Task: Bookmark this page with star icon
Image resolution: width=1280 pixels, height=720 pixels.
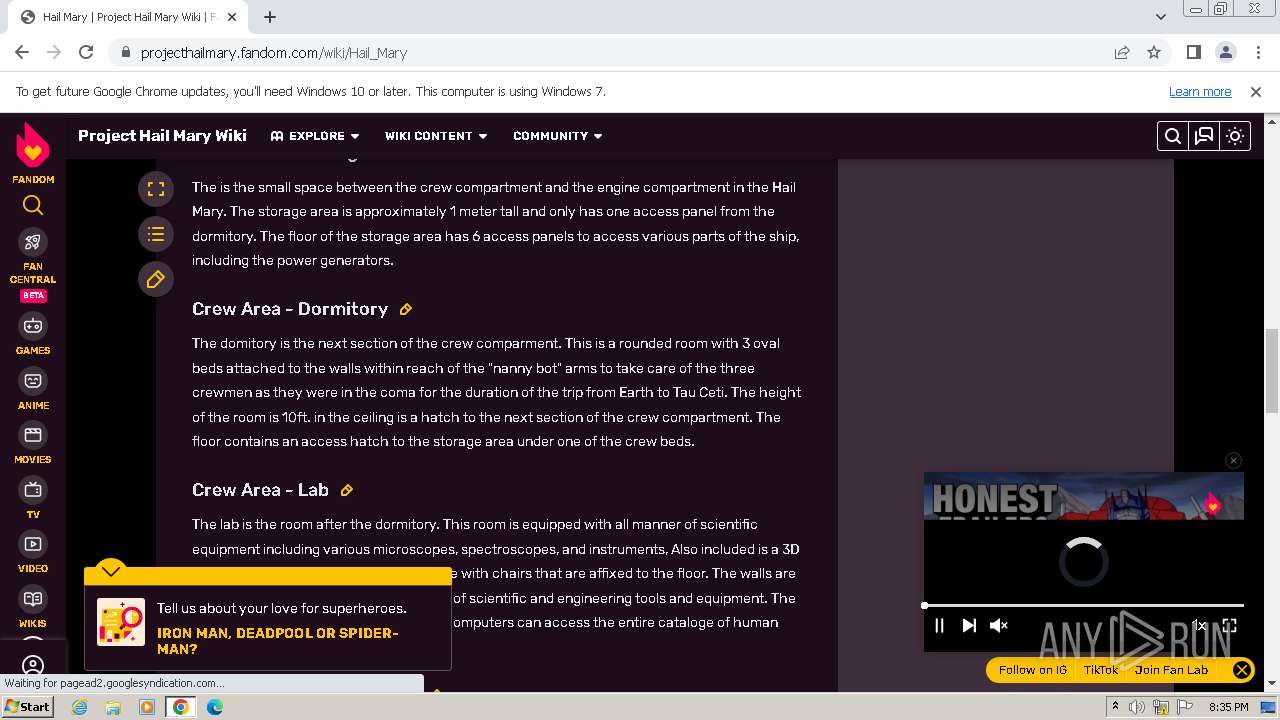Action: pos(1154,53)
